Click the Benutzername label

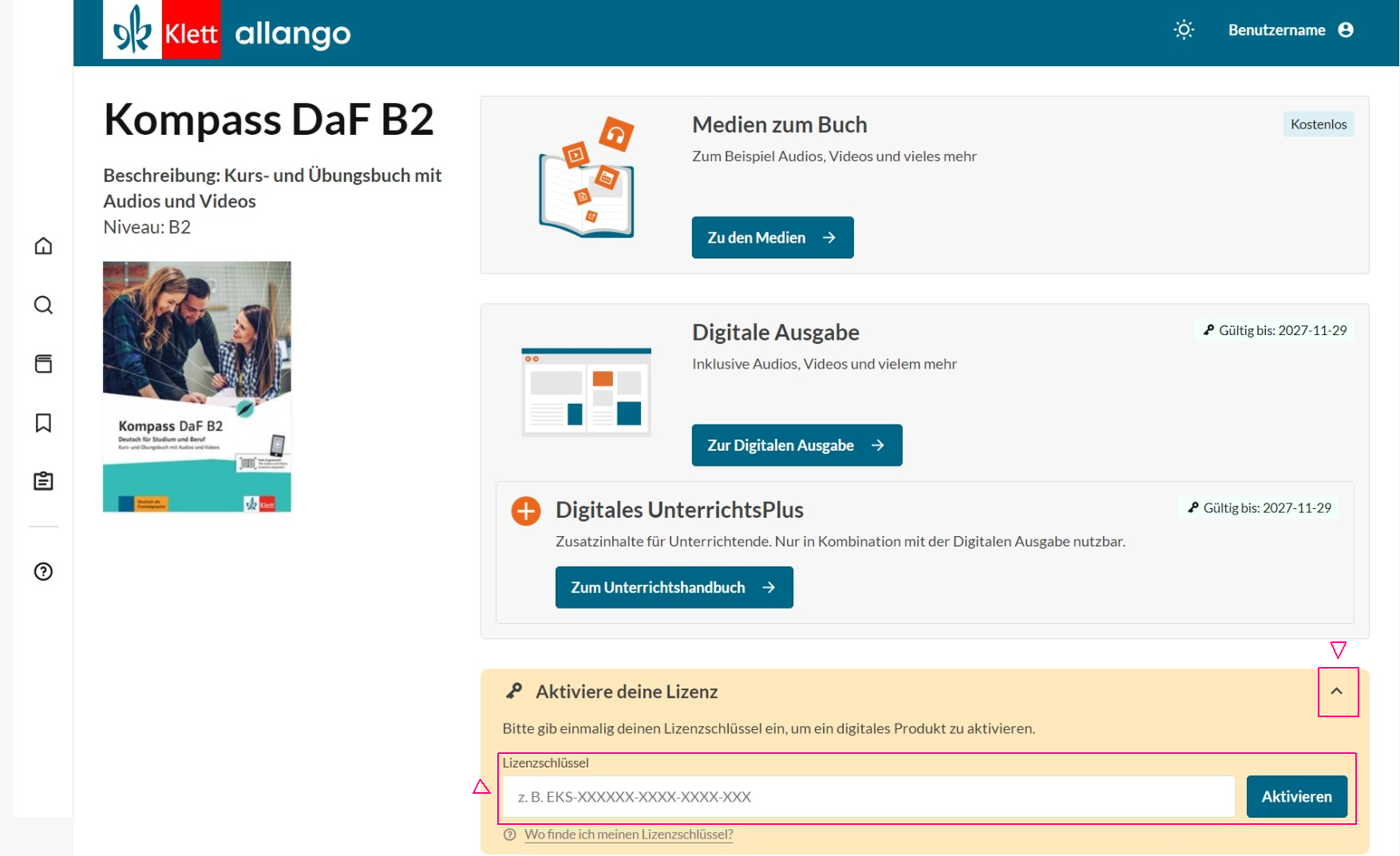point(1276,30)
